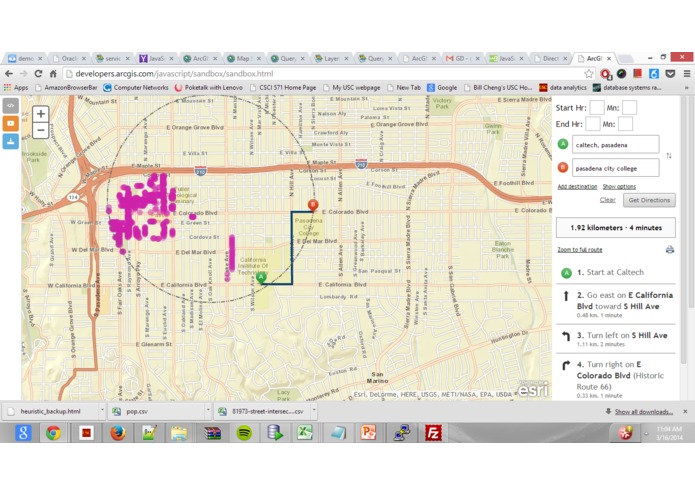Click the pasadena city college destination field
Viewport: 695px width, 494px height.
[x=615, y=168]
